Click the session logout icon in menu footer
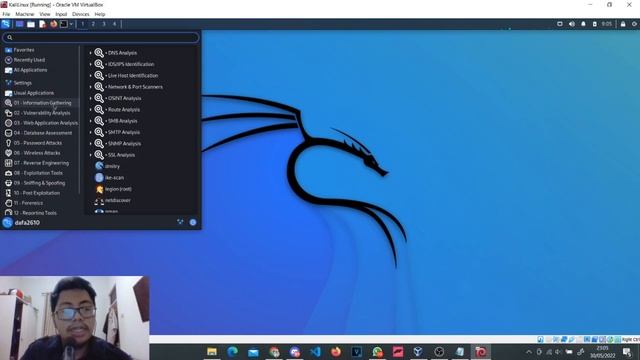640x360 pixels. (193, 222)
